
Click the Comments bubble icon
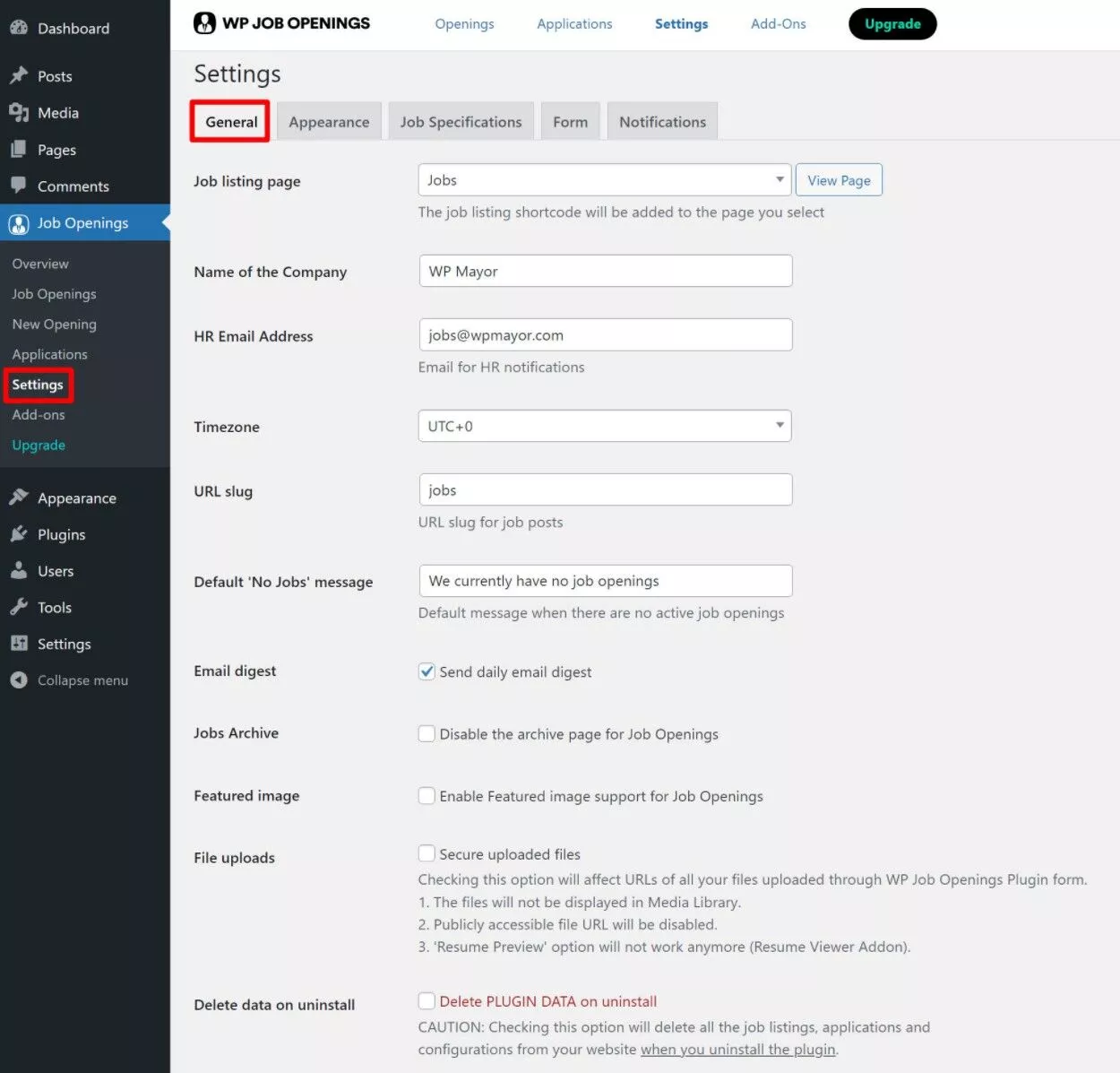(x=19, y=186)
